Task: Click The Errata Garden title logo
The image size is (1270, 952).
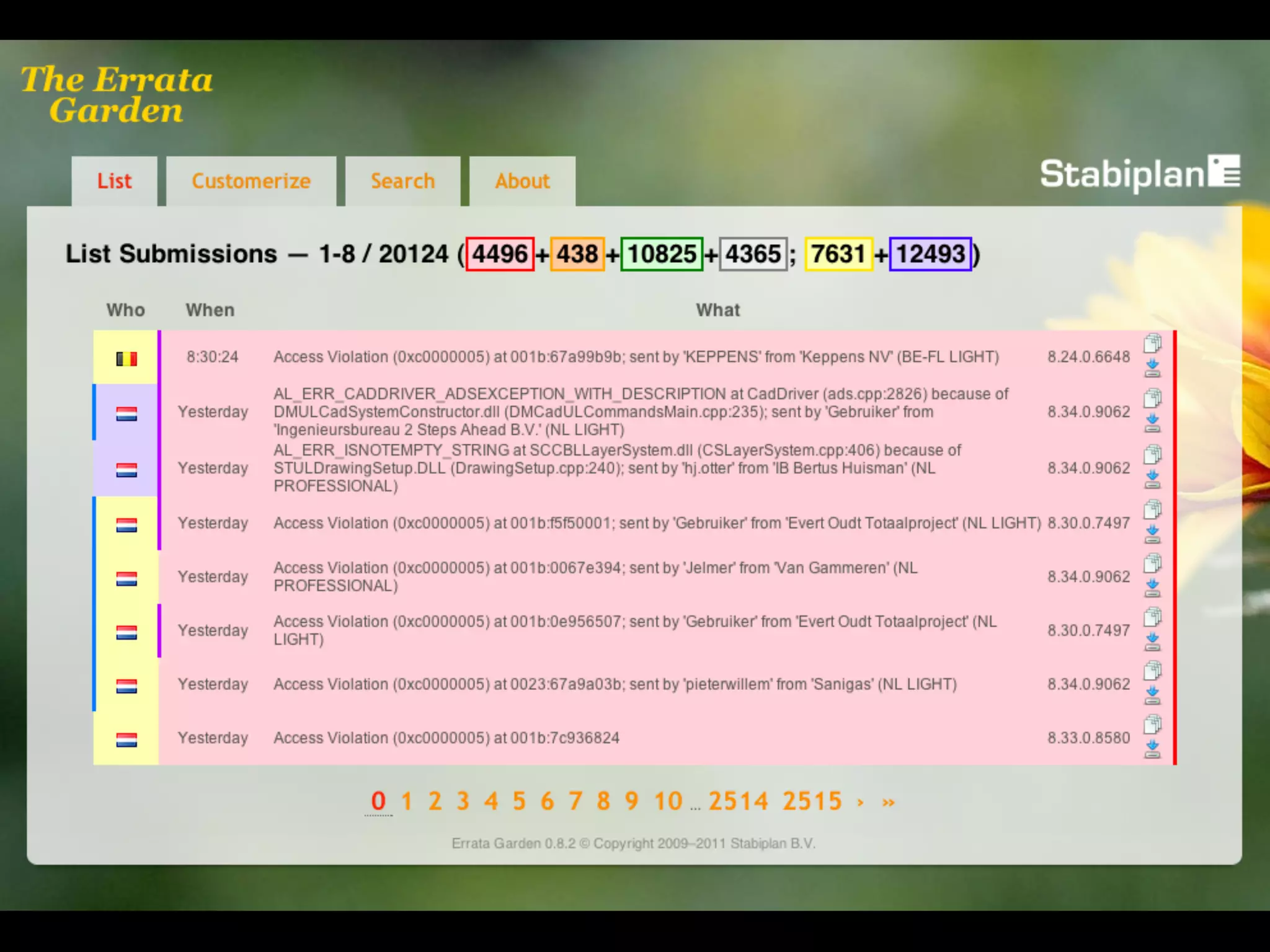Action: pyautogui.click(x=117, y=95)
